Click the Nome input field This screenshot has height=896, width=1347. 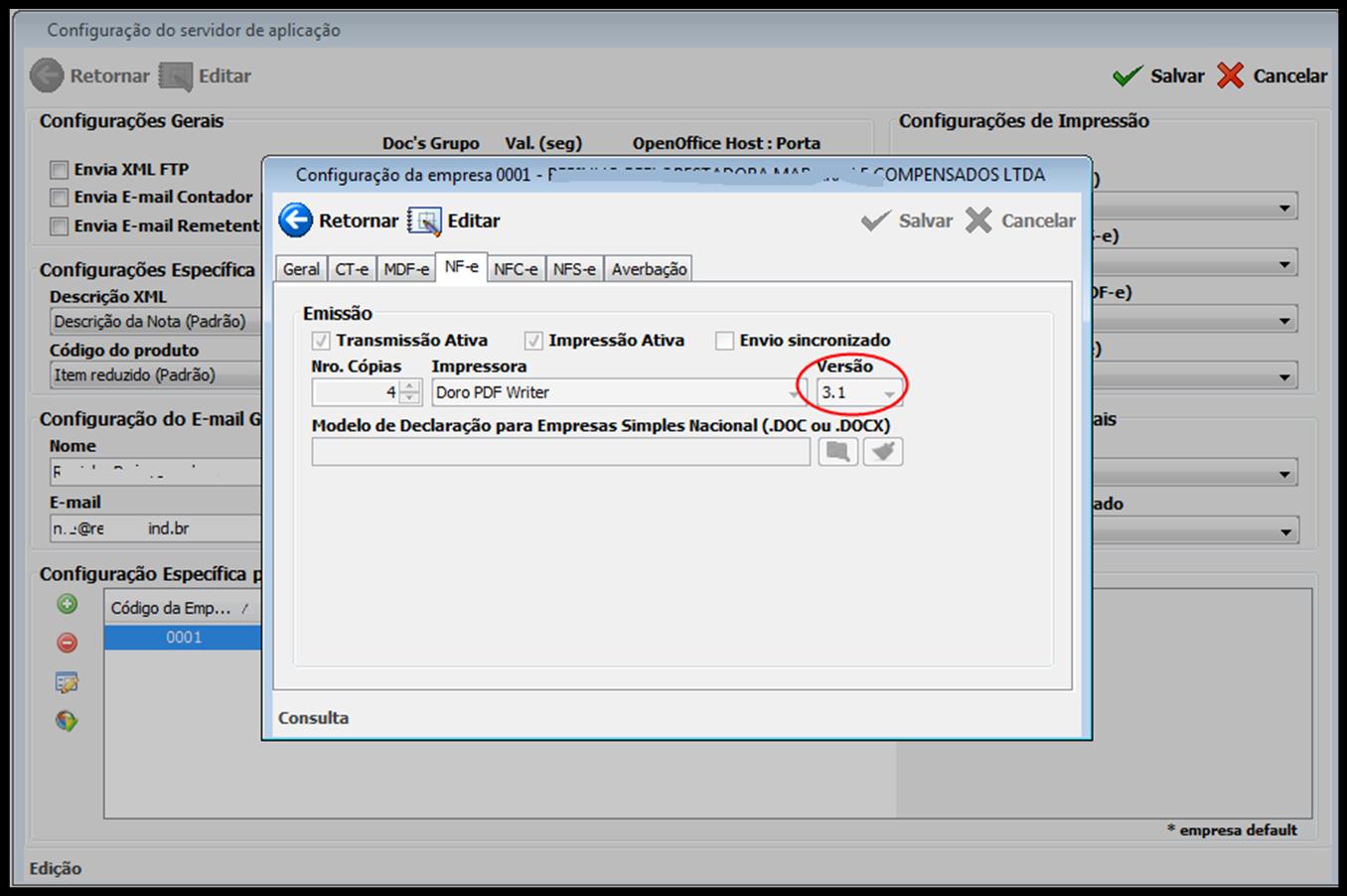click(x=156, y=472)
